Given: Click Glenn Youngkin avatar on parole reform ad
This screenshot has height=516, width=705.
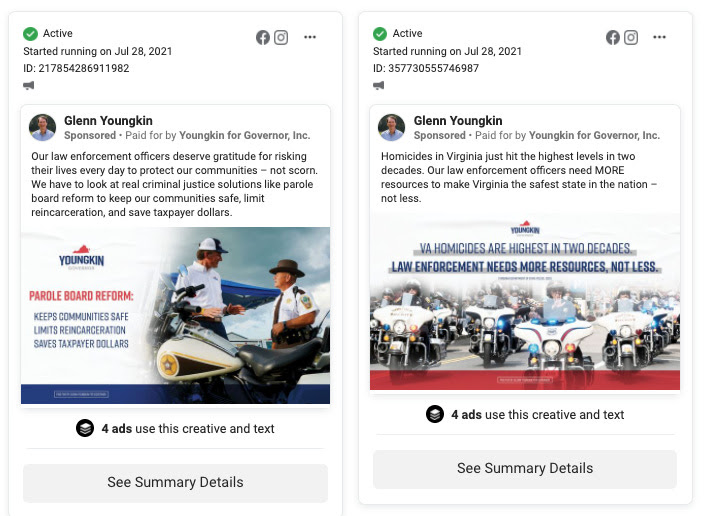Looking at the screenshot, I should tap(43, 128).
